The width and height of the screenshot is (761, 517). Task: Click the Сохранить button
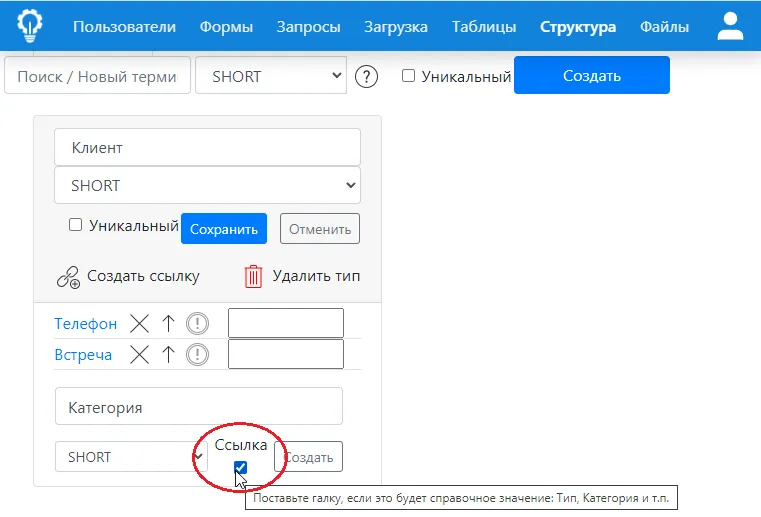tap(224, 229)
